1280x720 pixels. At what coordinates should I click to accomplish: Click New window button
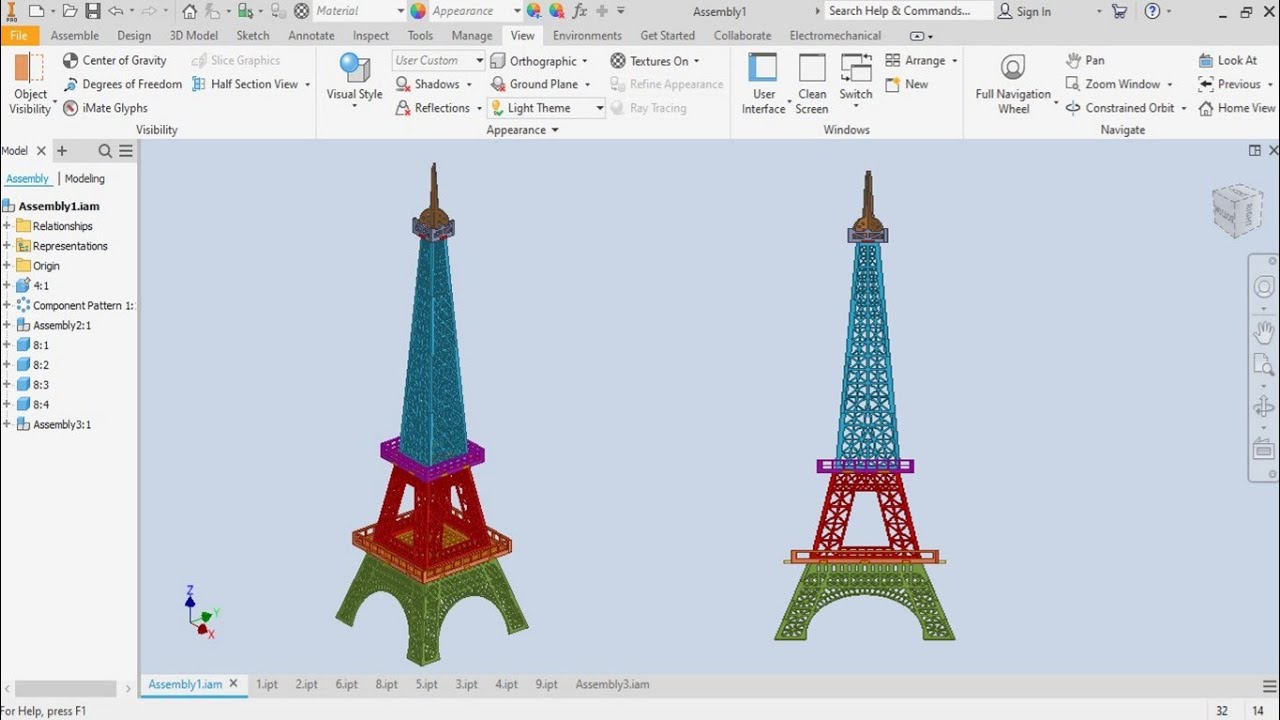[907, 84]
